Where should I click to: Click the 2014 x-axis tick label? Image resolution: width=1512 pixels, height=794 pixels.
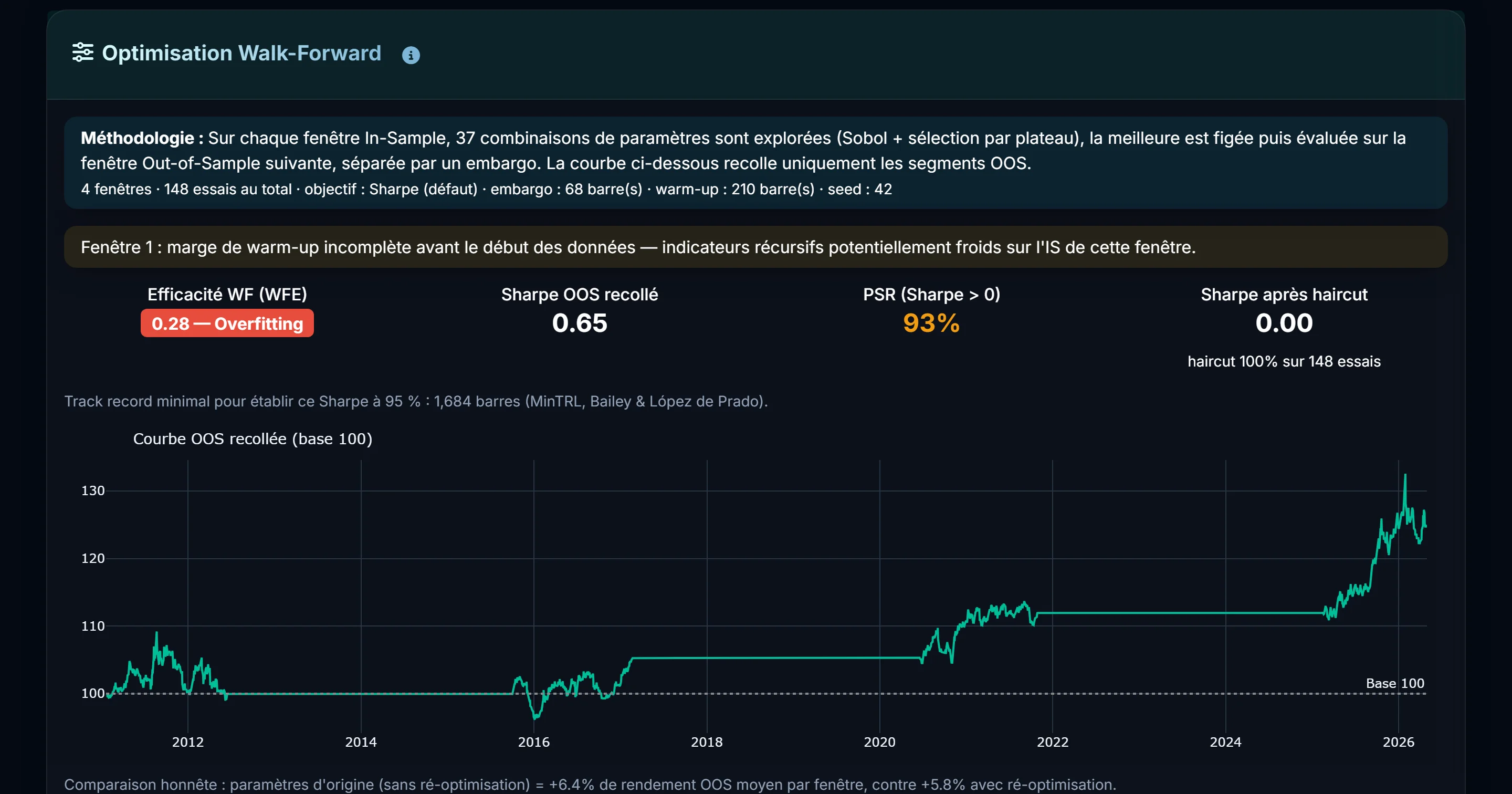(360, 741)
